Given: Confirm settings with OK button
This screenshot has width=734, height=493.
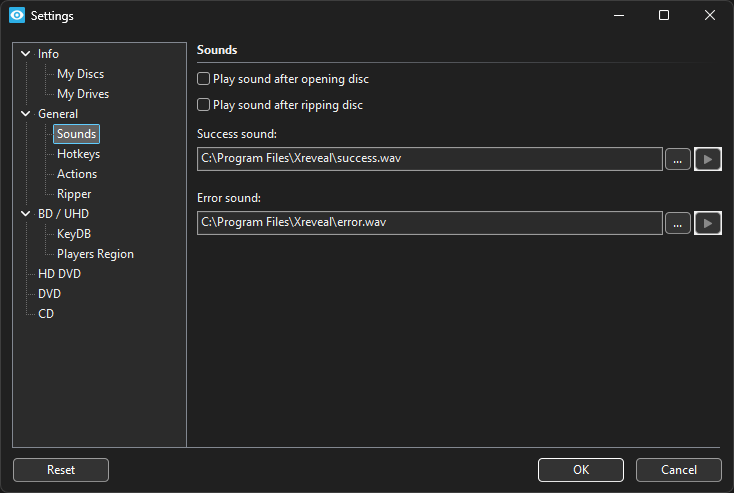Looking at the screenshot, I should click(580, 470).
